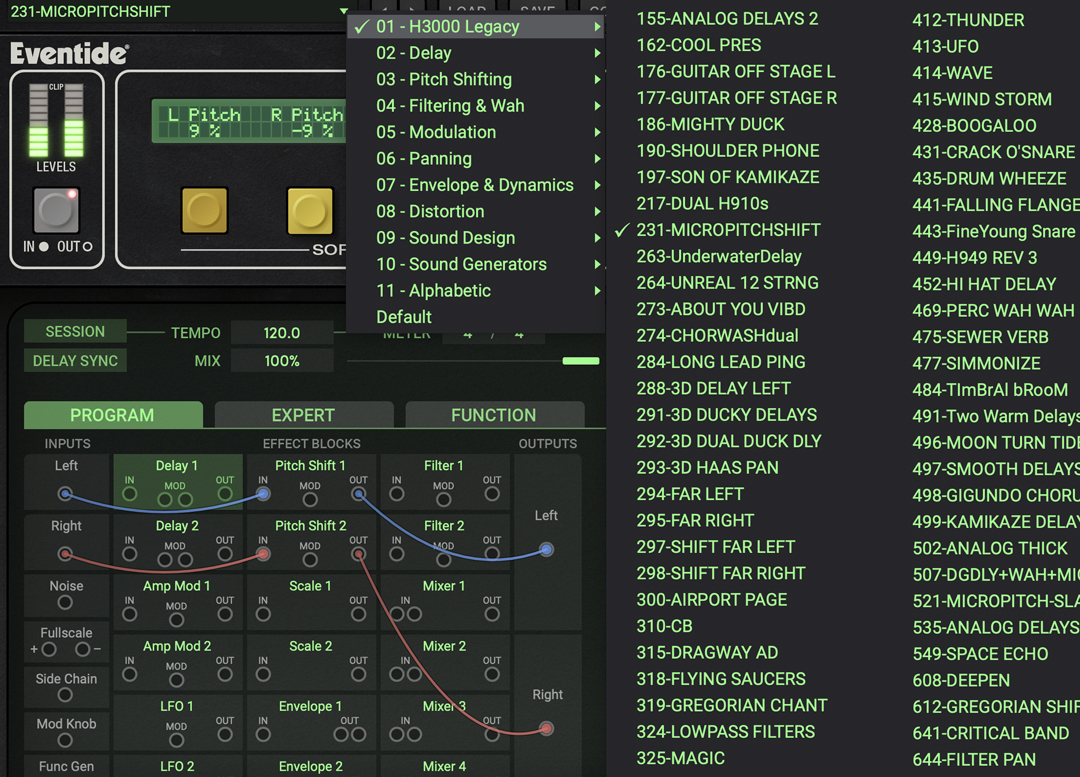Click the TEMPO value field 120.0
Image resolution: width=1080 pixels, height=777 pixels.
pyautogui.click(x=282, y=333)
